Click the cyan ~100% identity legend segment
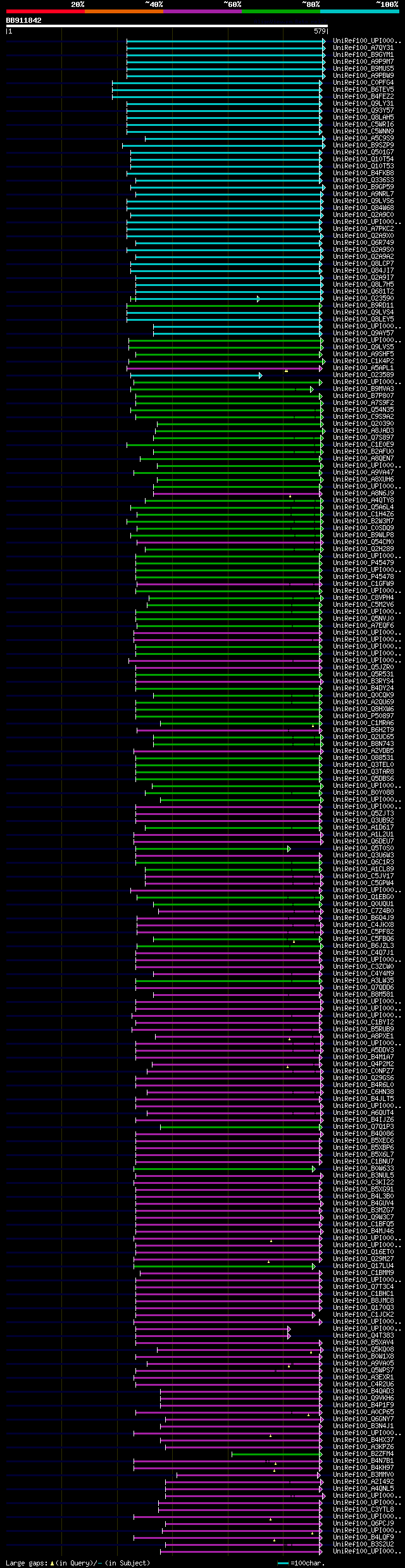Viewport: 405px width, 1568px height. coord(359,11)
